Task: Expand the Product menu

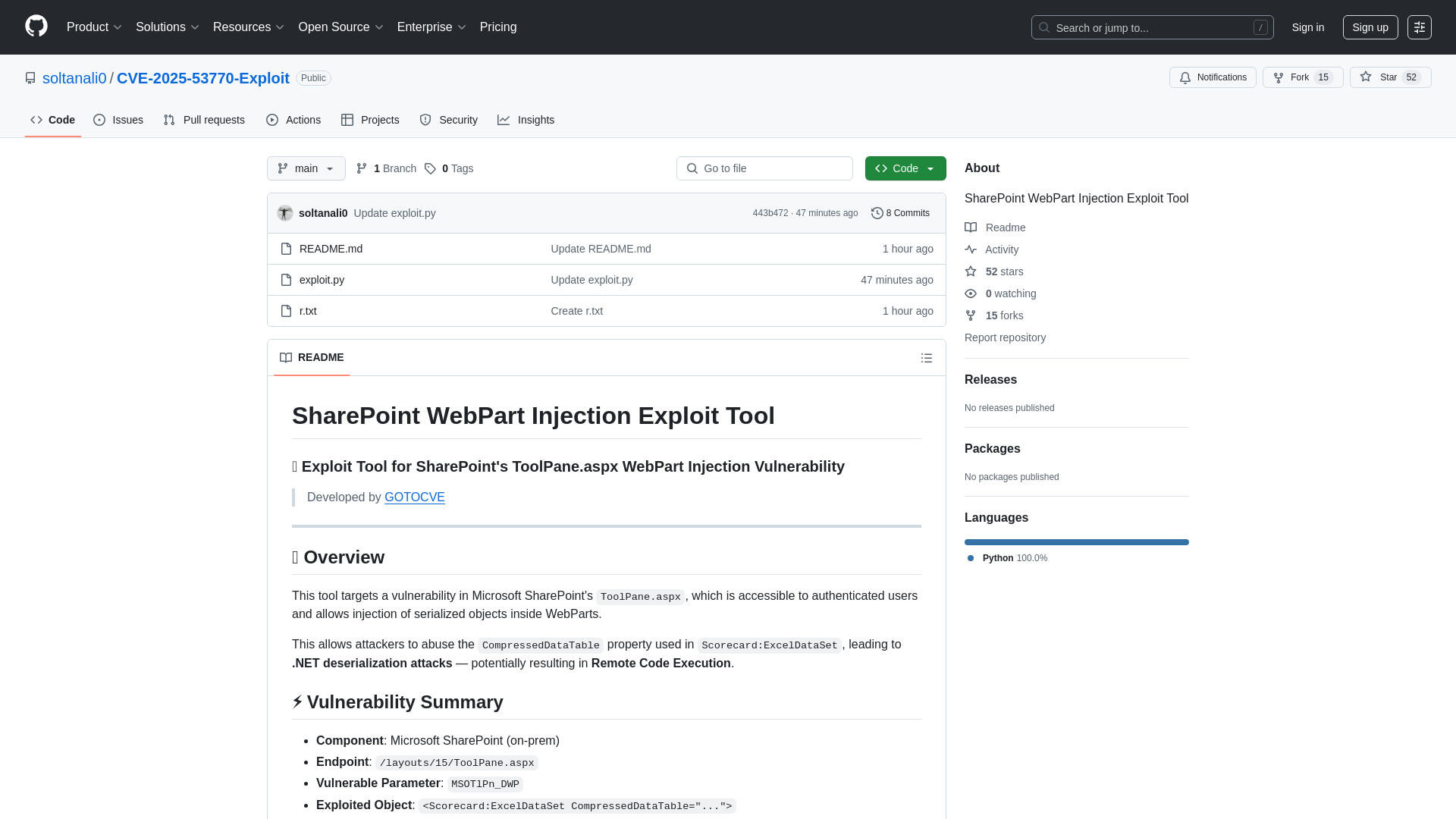Action: [x=94, y=27]
